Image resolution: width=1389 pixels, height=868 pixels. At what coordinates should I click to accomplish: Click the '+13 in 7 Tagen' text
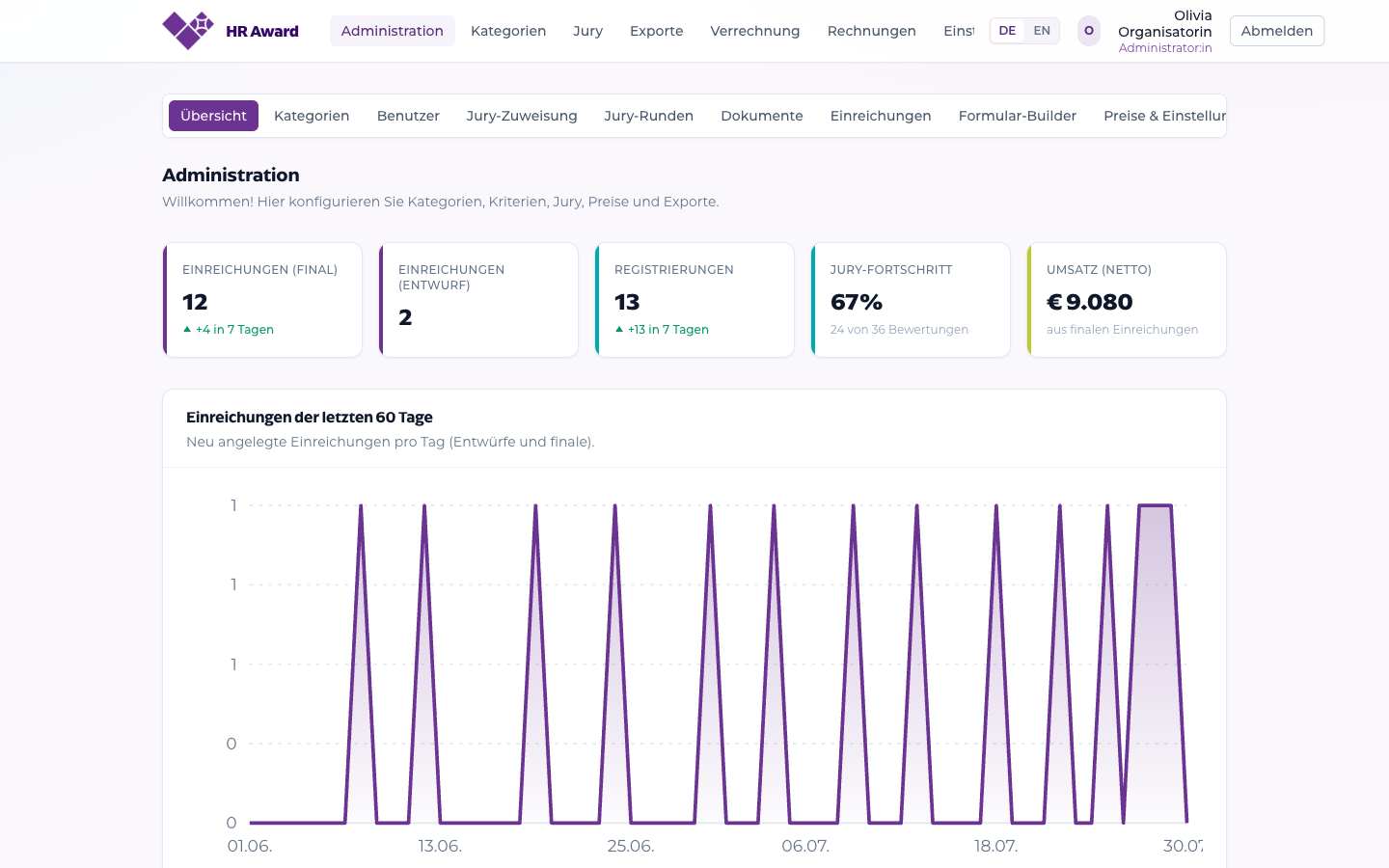[x=668, y=329]
